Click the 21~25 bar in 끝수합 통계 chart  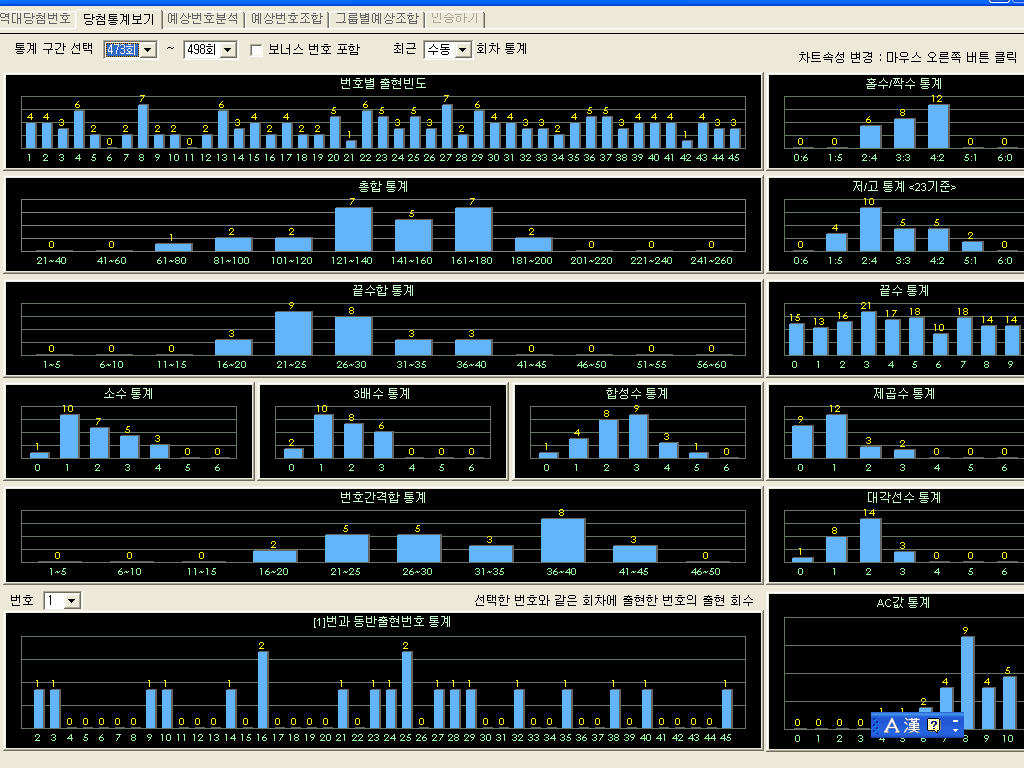[293, 333]
